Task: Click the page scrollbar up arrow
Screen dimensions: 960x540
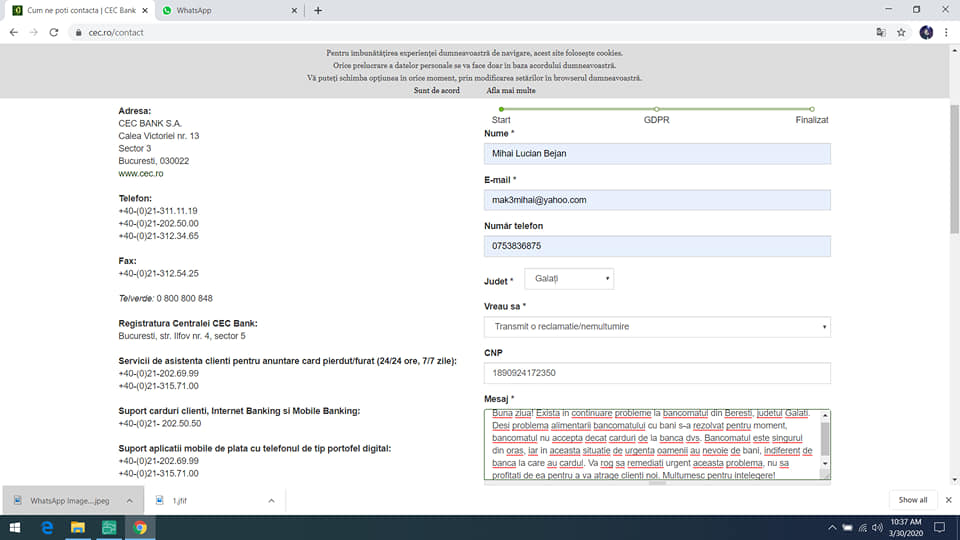Action: click(954, 51)
